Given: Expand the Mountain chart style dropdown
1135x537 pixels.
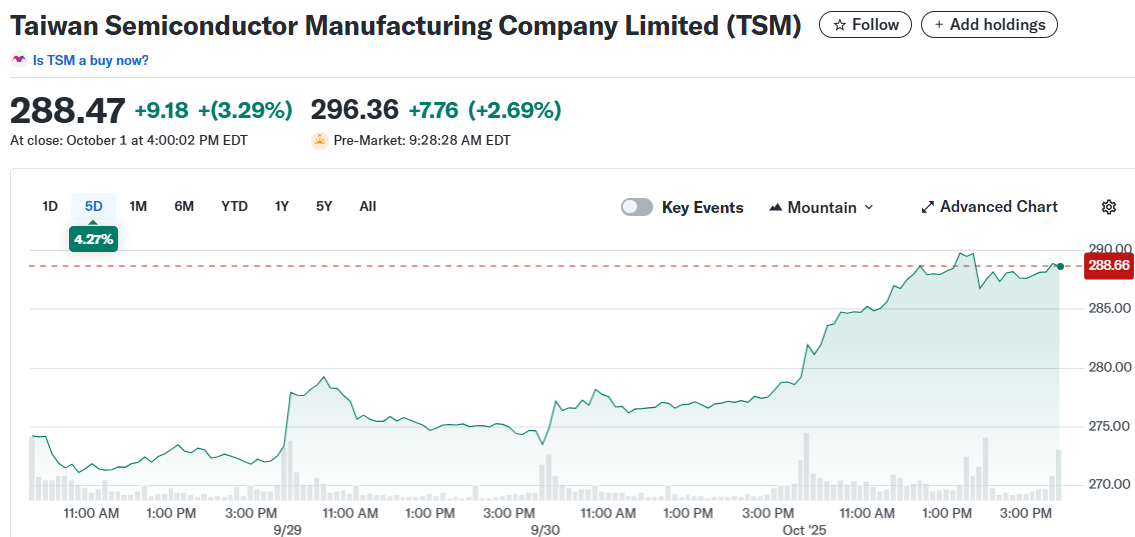Looking at the screenshot, I should tap(868, 207).
